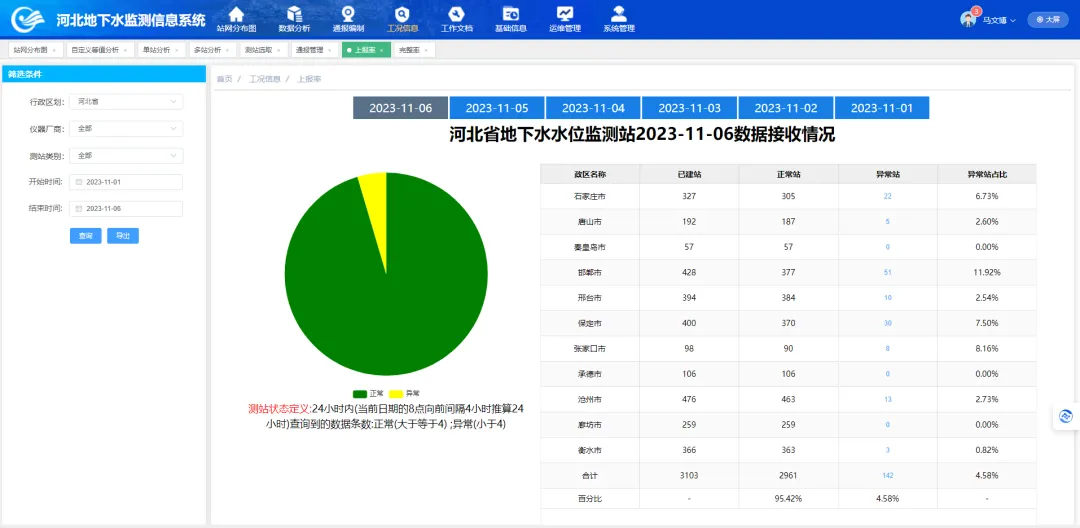
Task: Click the 开始时间 date input field
Action: (x=128, y=182)
